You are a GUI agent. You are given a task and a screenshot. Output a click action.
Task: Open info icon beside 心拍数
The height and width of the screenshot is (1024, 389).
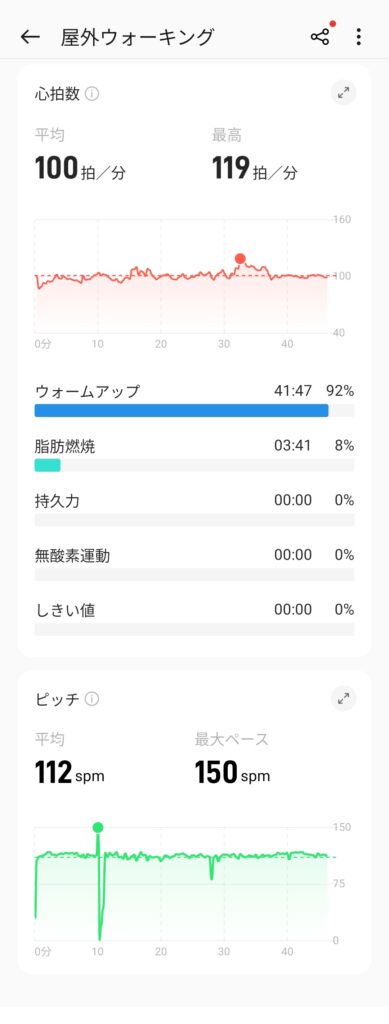coord(92,94)
